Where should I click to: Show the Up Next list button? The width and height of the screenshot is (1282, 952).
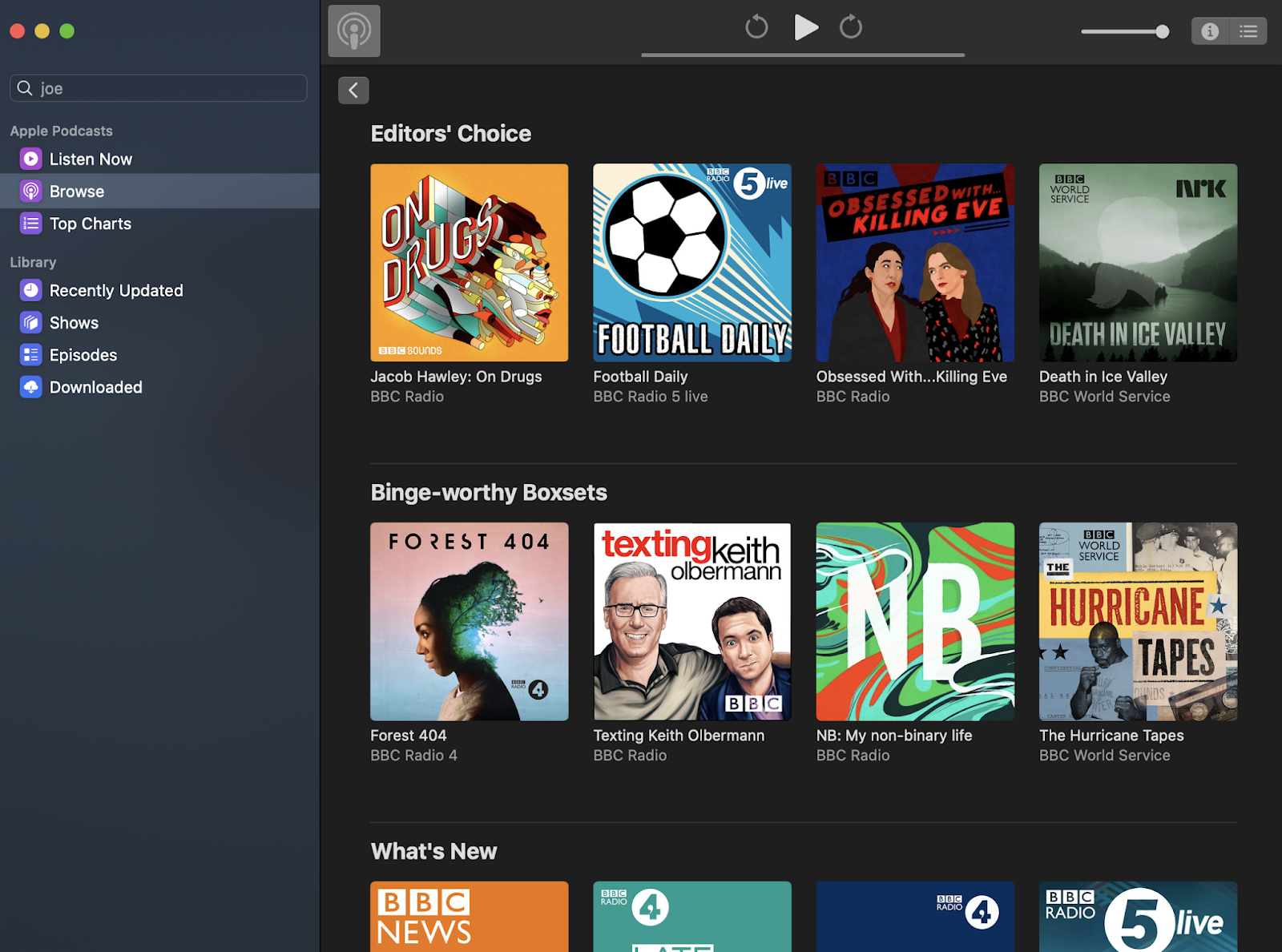point(1248,31)
